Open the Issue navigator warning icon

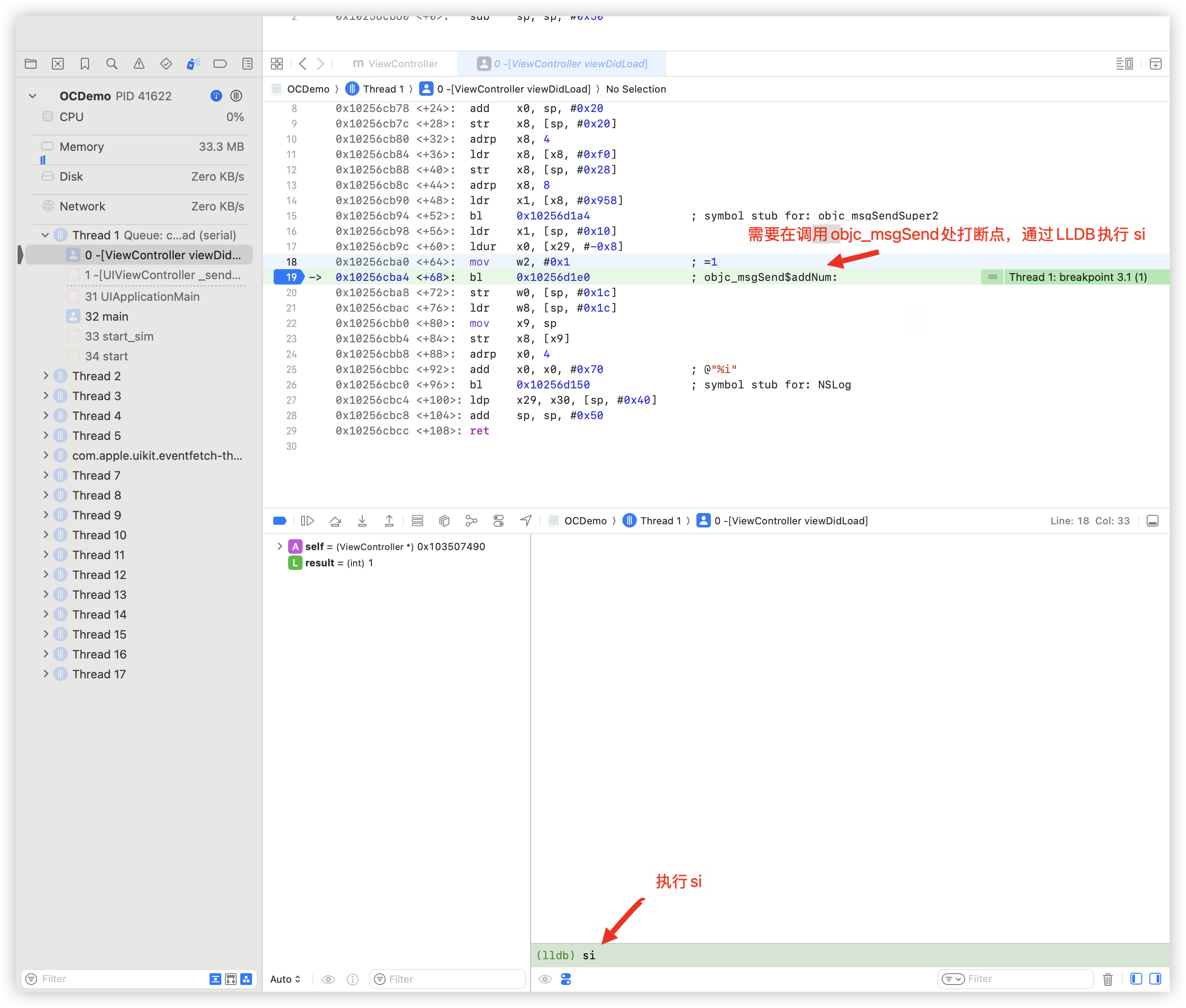tap(139, 63)
